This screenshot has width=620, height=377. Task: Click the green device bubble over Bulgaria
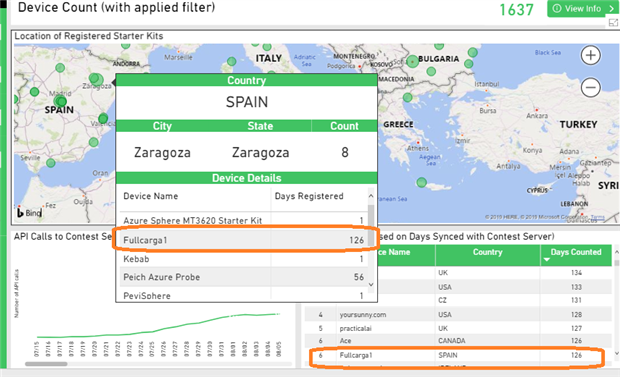412,61
